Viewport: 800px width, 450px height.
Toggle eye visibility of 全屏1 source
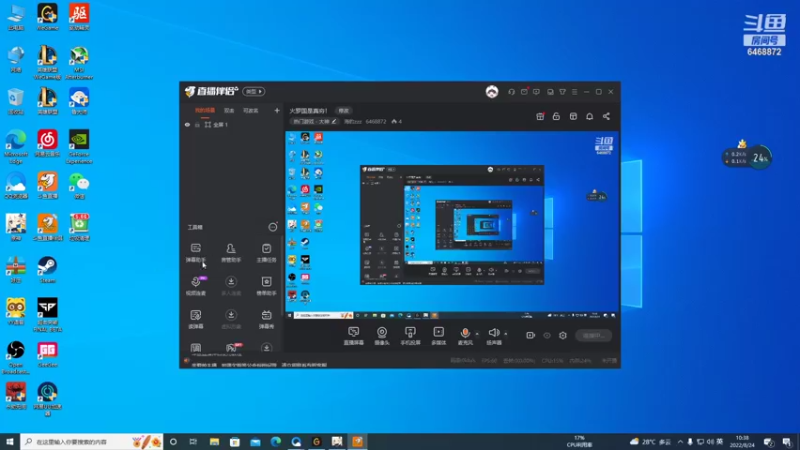[x=187, y=124]
